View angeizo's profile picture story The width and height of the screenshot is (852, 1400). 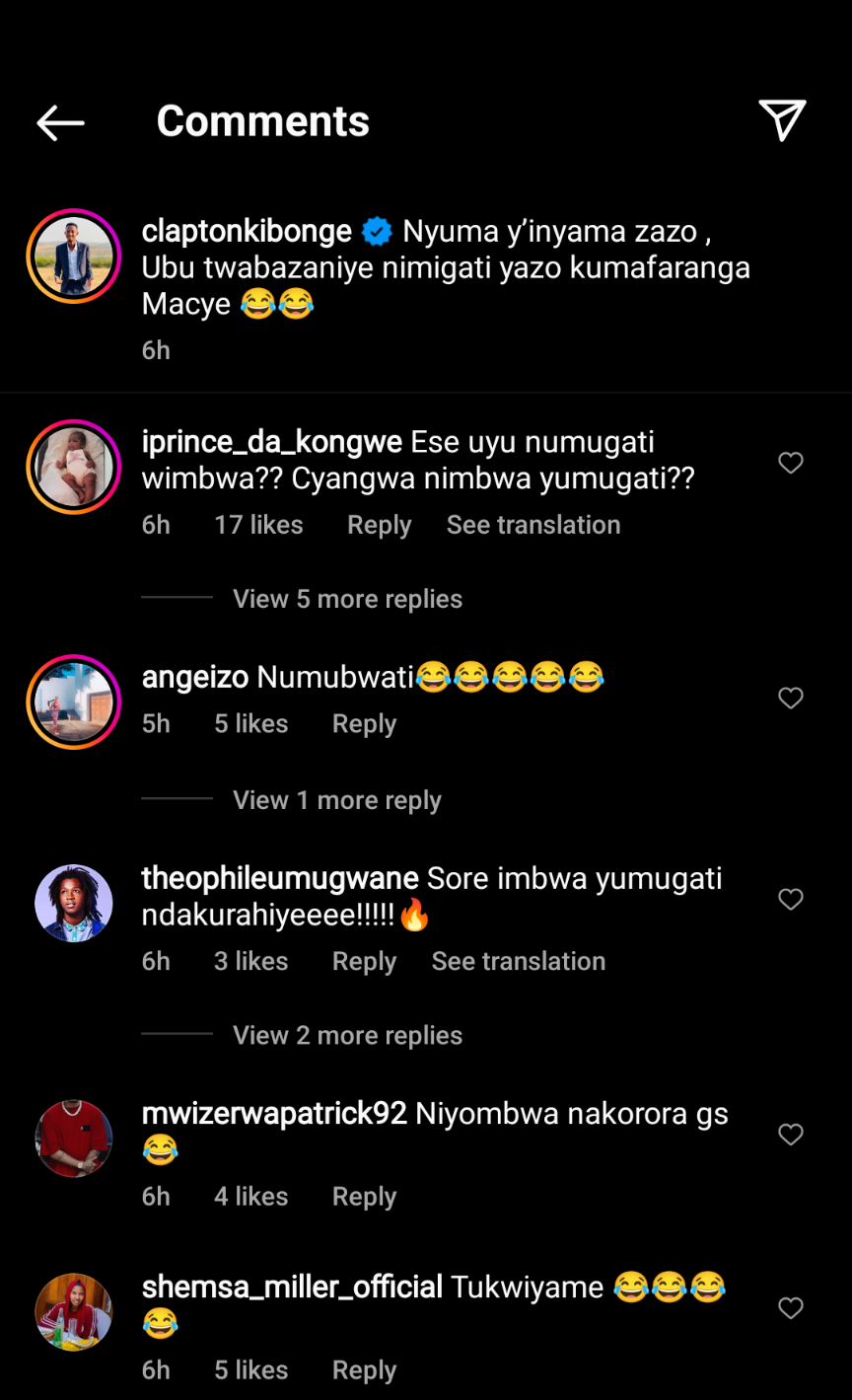pyautogui.click(x=74, y=701)
